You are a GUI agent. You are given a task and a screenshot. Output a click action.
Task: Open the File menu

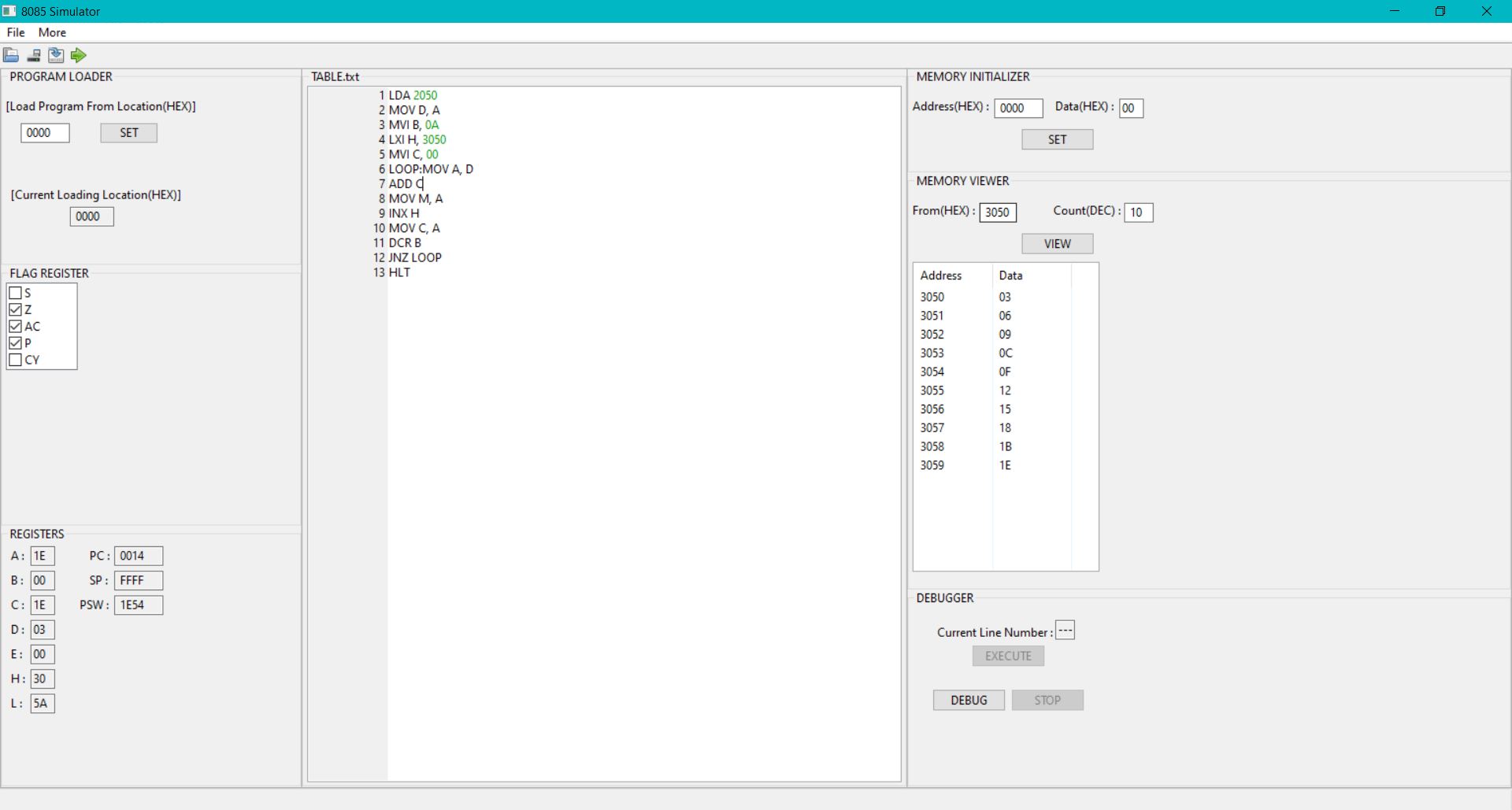[16, 32]
